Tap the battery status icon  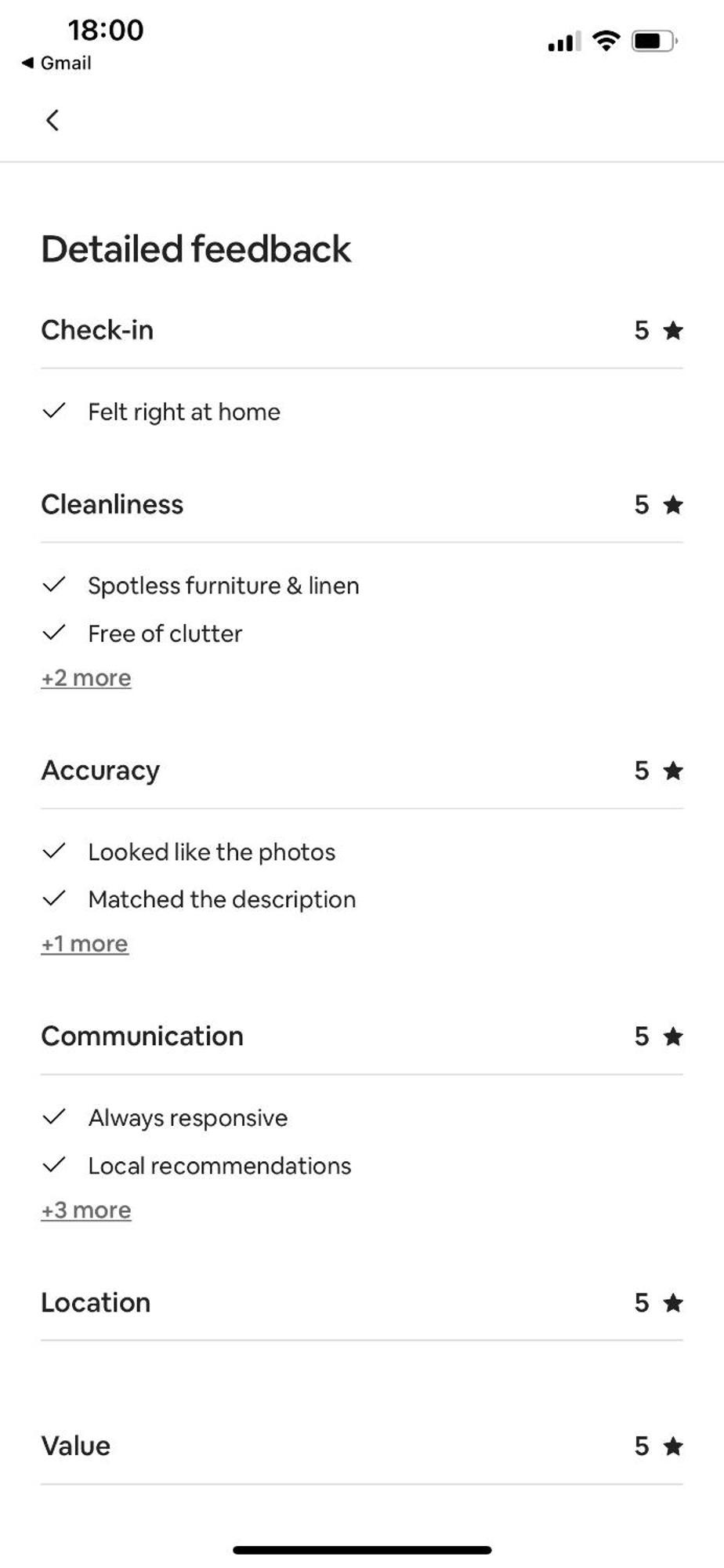(x=654, y=41)
